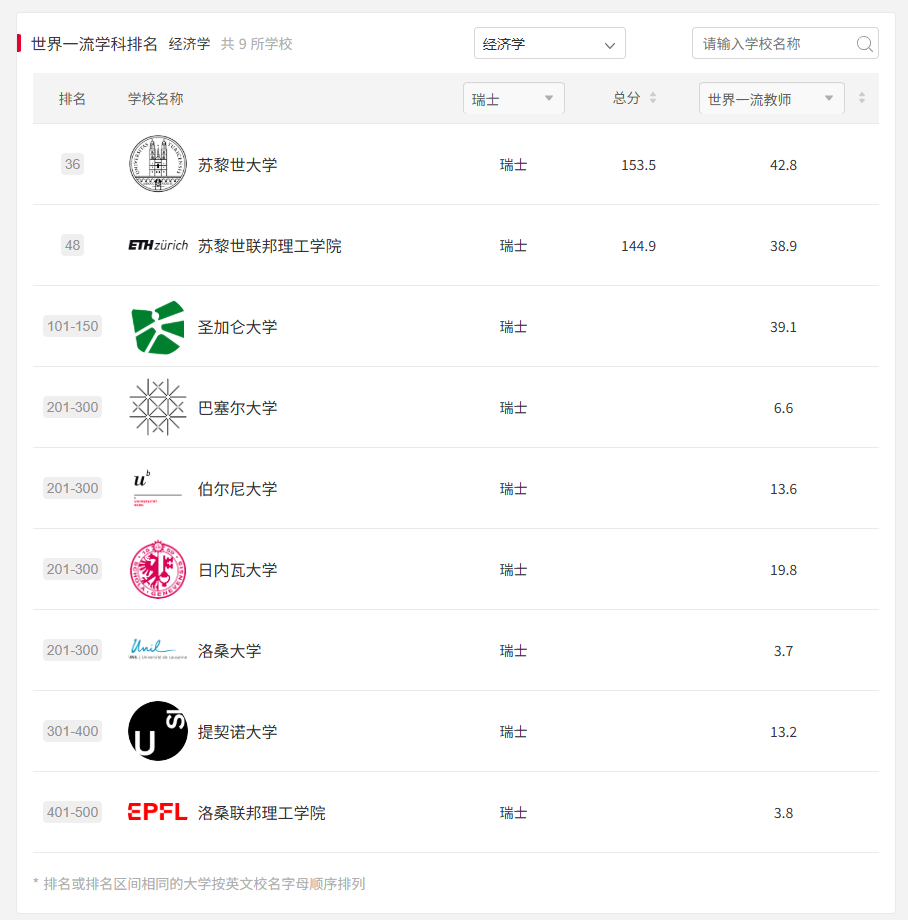Screen dimensions: 908x920
Task: Click the search magnifier icon
Action: (864, 43)
